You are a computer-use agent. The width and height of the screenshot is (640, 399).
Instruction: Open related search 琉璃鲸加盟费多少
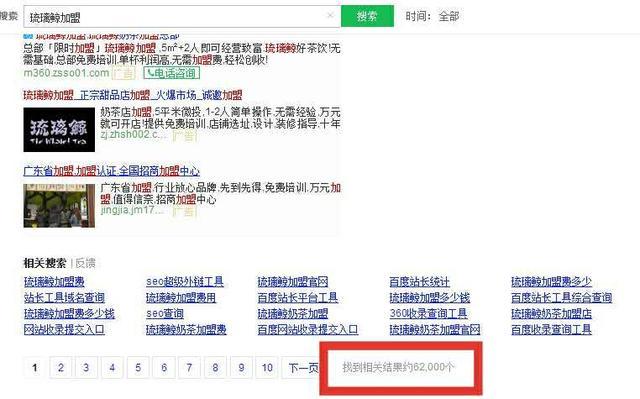point(551,282)
